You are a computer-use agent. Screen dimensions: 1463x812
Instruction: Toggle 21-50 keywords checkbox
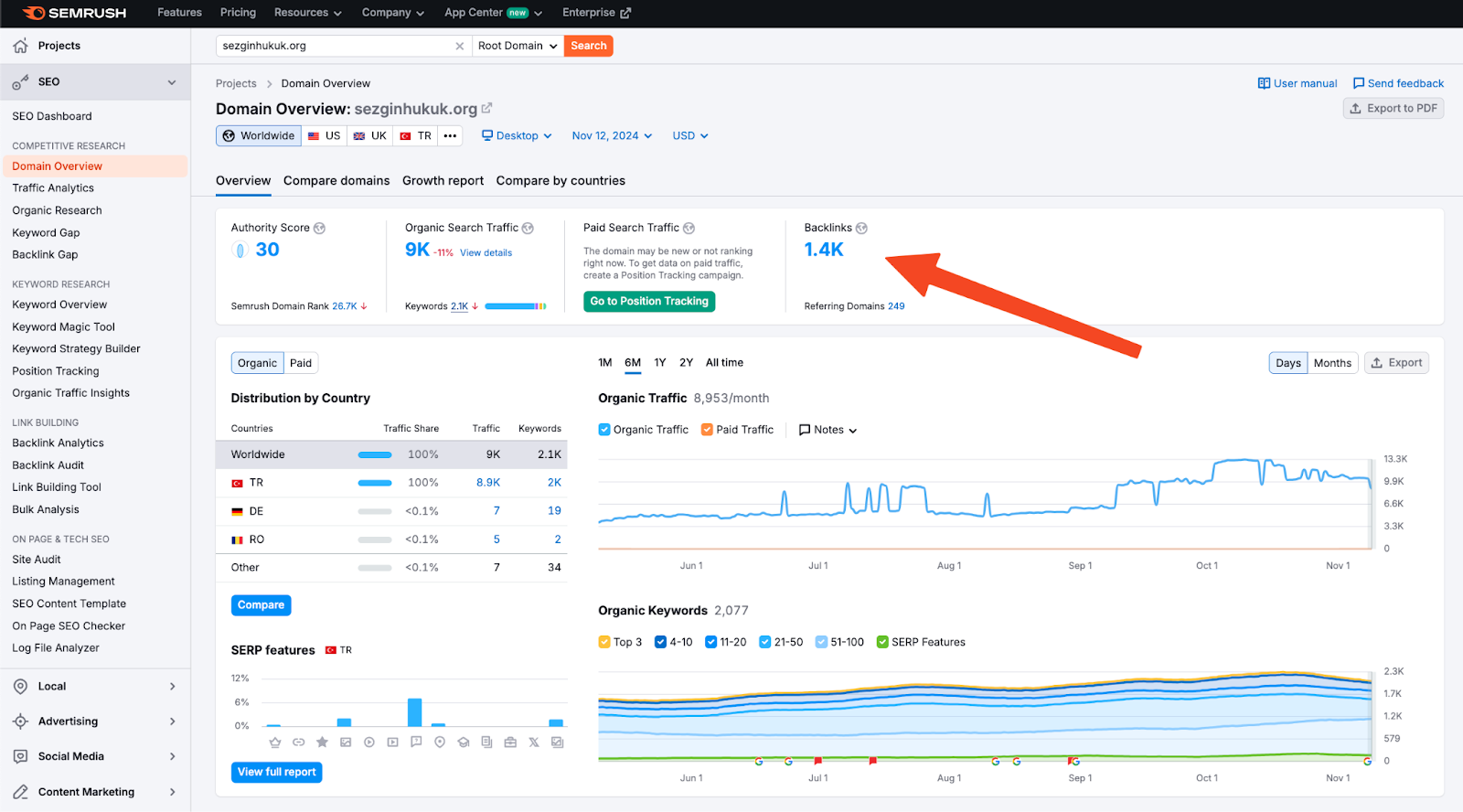(x=765, y=642)
